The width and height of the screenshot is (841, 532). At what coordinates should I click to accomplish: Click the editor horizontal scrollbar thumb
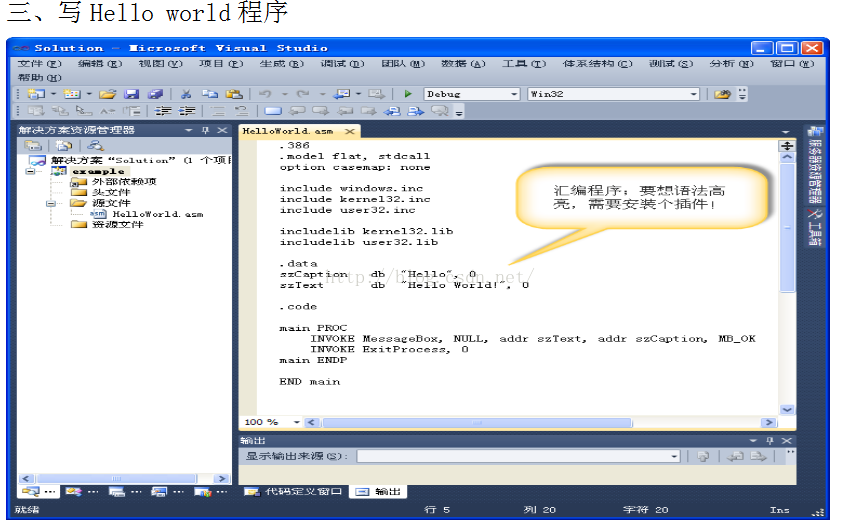[x=477, y=423]
